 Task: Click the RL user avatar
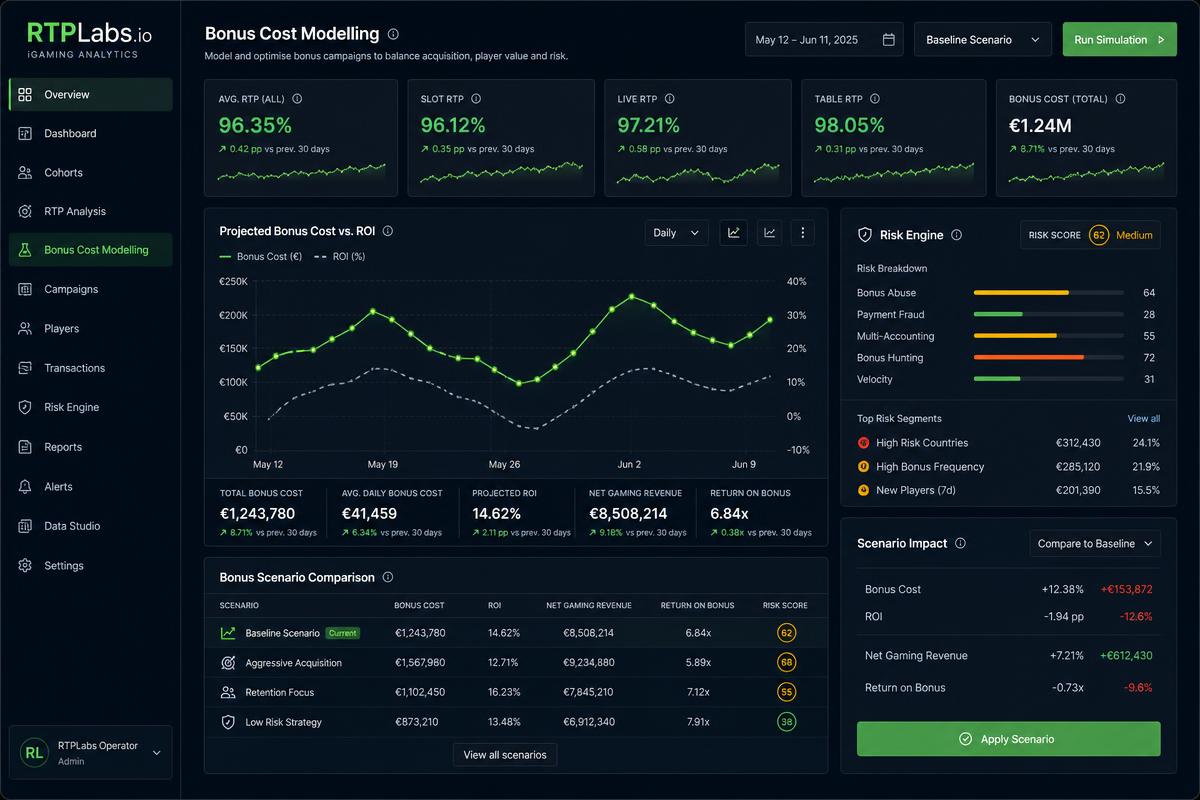coord(35,752)
